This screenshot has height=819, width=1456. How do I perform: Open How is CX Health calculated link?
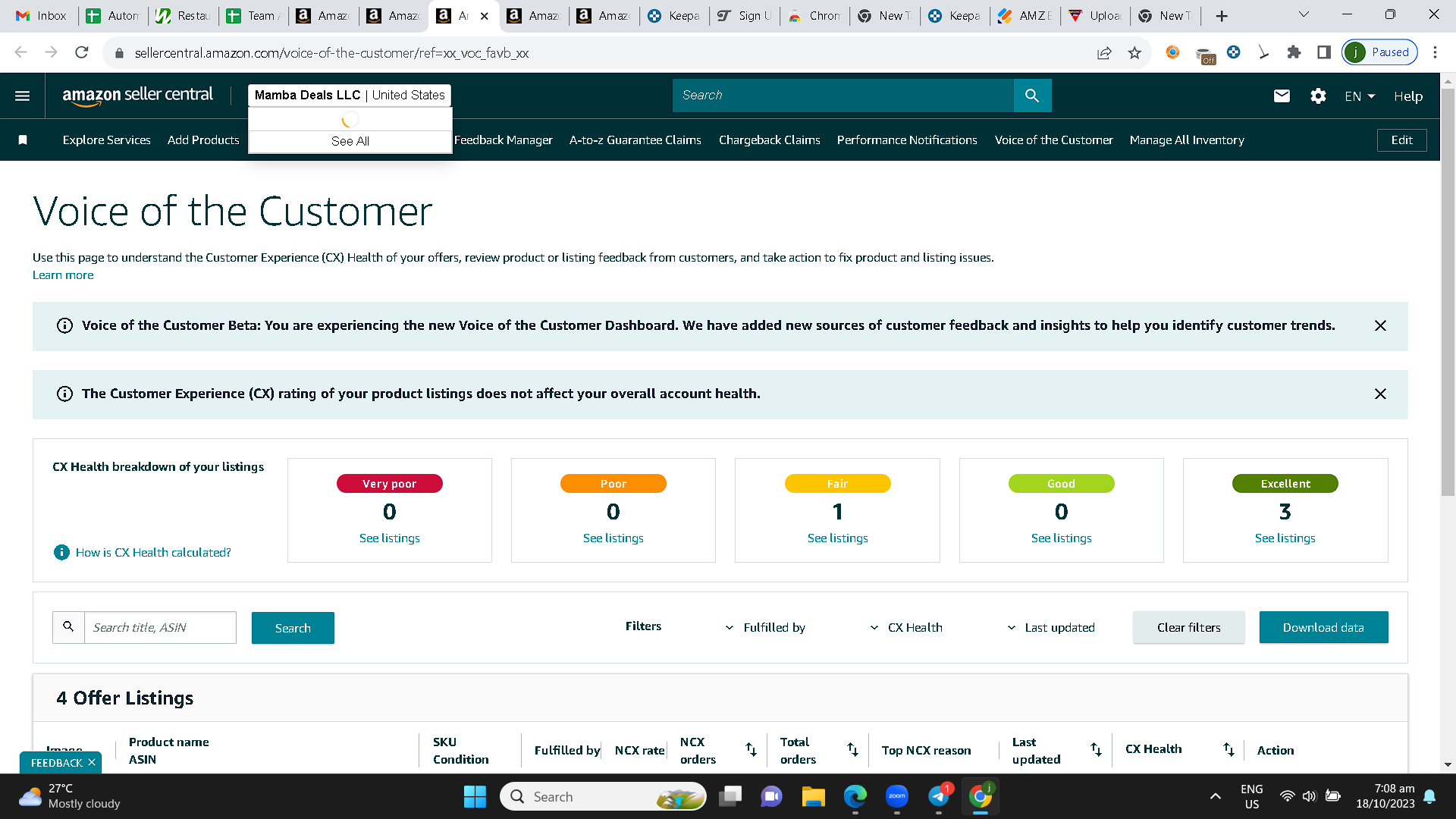(153, 553)
